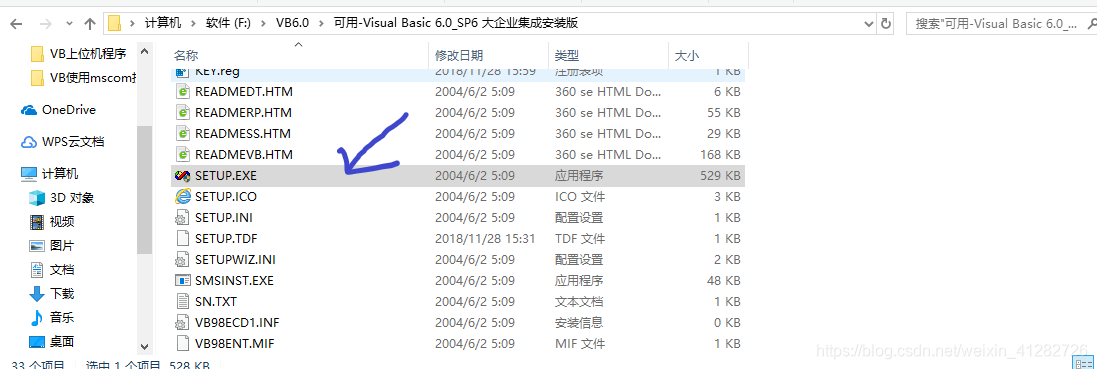Click the 应用程序 type of SETUP.EXE row
This screenshot has width=1097, height=369.
coord(579,176)
